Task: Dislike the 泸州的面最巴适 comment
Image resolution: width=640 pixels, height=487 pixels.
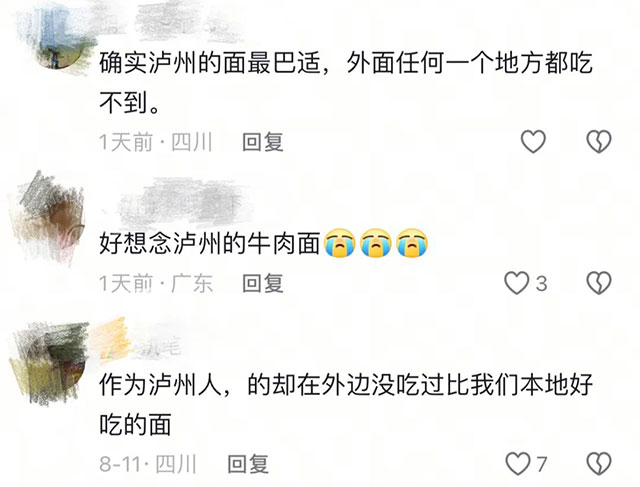Action: (x=599, y=142)
